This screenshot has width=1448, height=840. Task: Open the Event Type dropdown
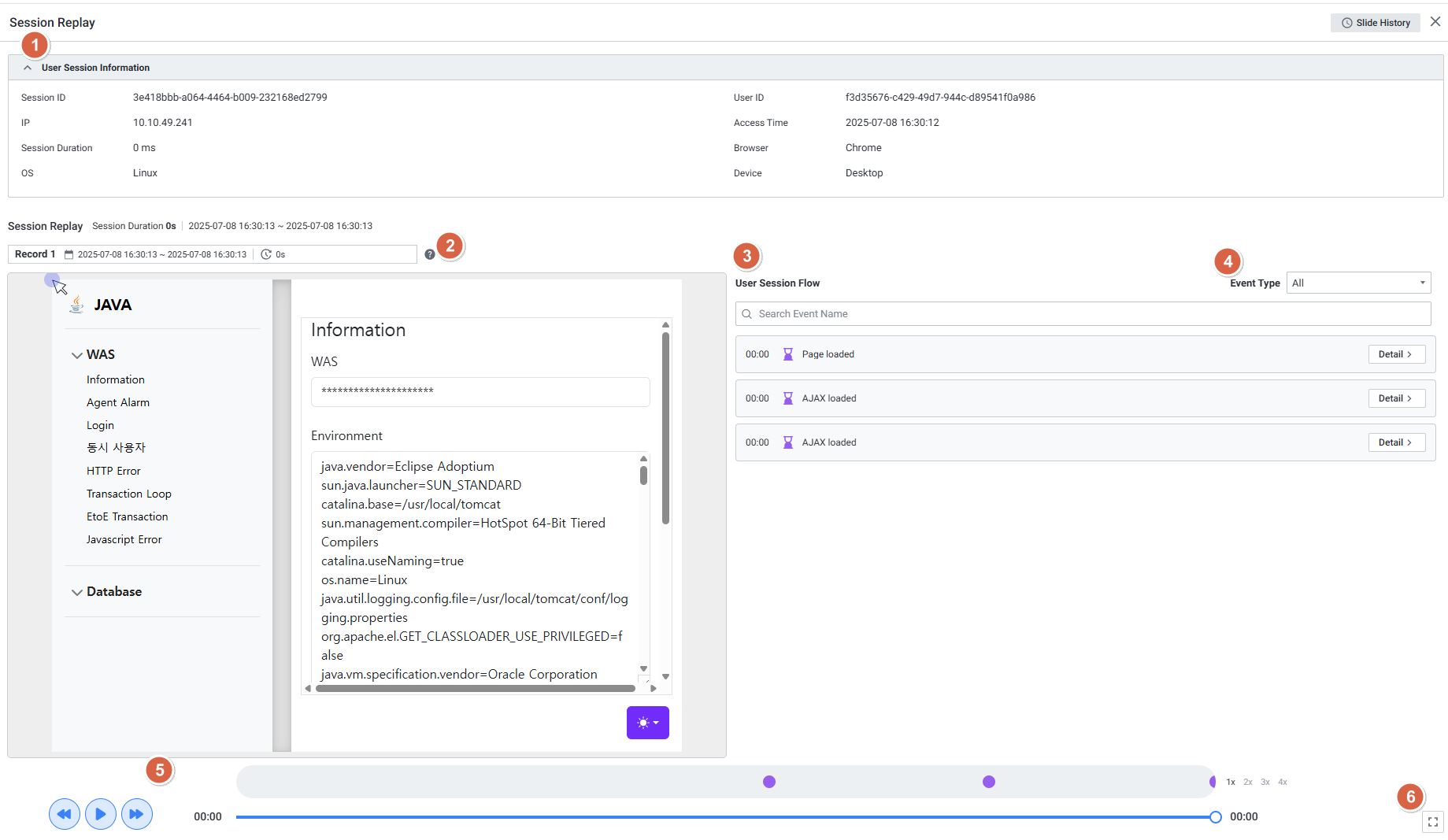click(1358, 283)
